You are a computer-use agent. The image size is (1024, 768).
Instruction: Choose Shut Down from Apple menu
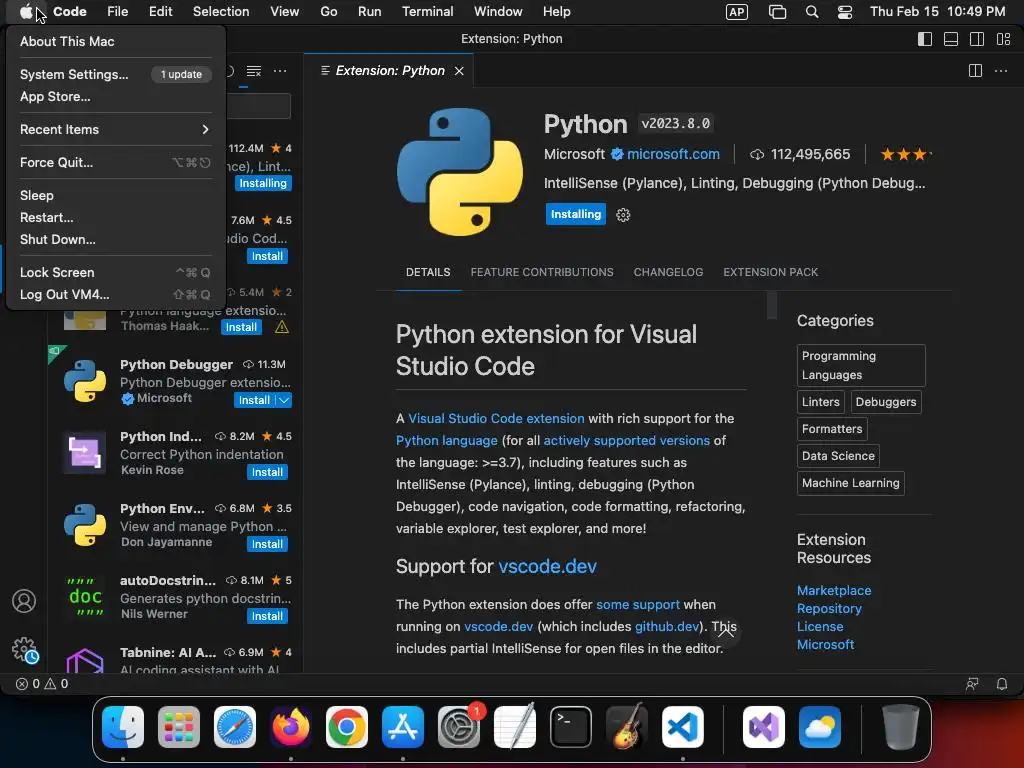(115, 240)
